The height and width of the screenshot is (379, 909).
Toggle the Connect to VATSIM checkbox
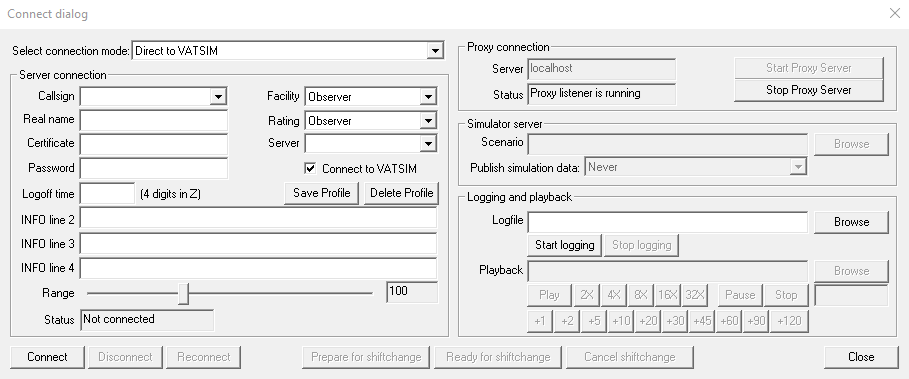pos(311,169)
